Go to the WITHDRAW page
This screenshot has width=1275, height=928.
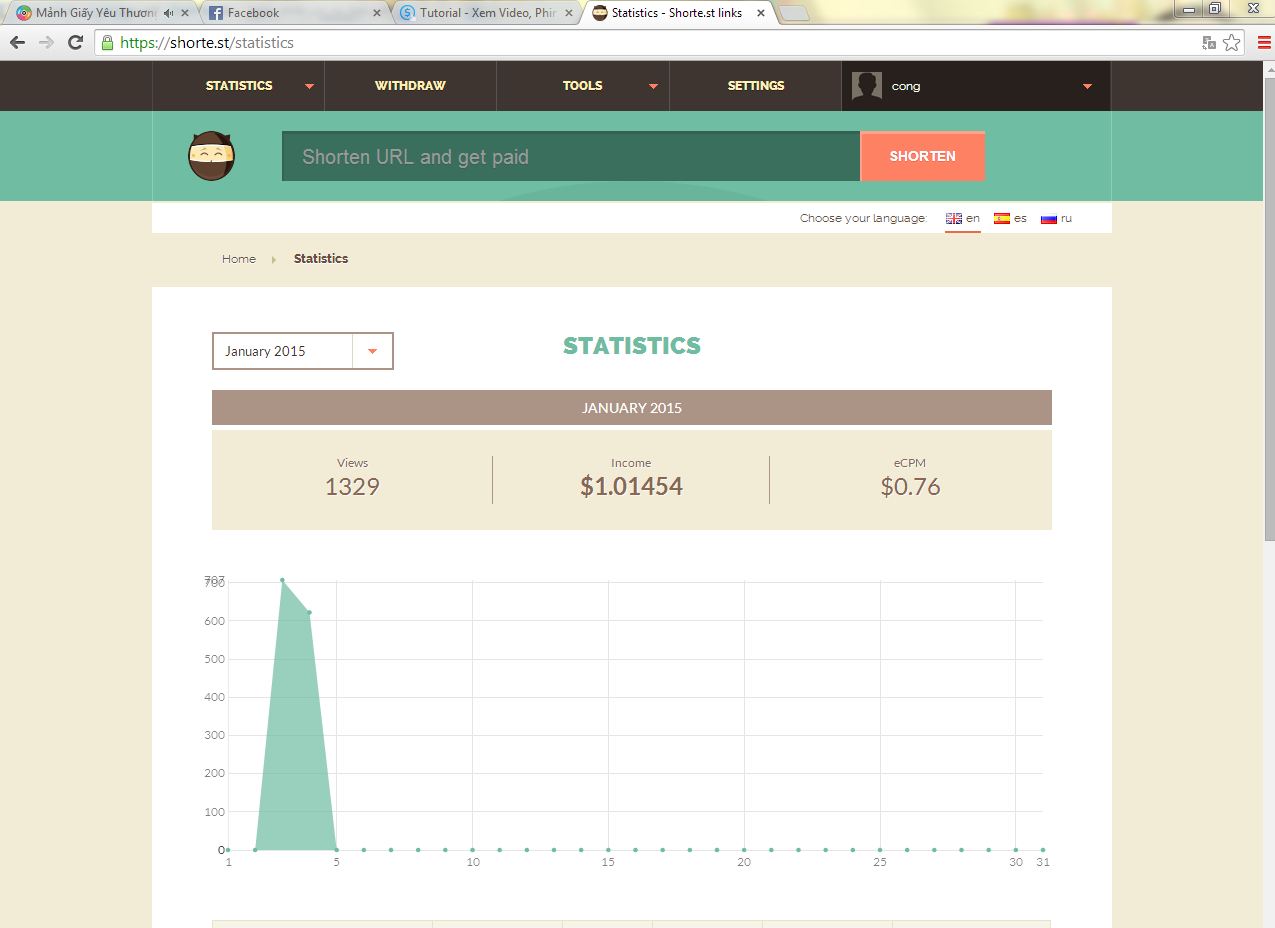(410, 86)
